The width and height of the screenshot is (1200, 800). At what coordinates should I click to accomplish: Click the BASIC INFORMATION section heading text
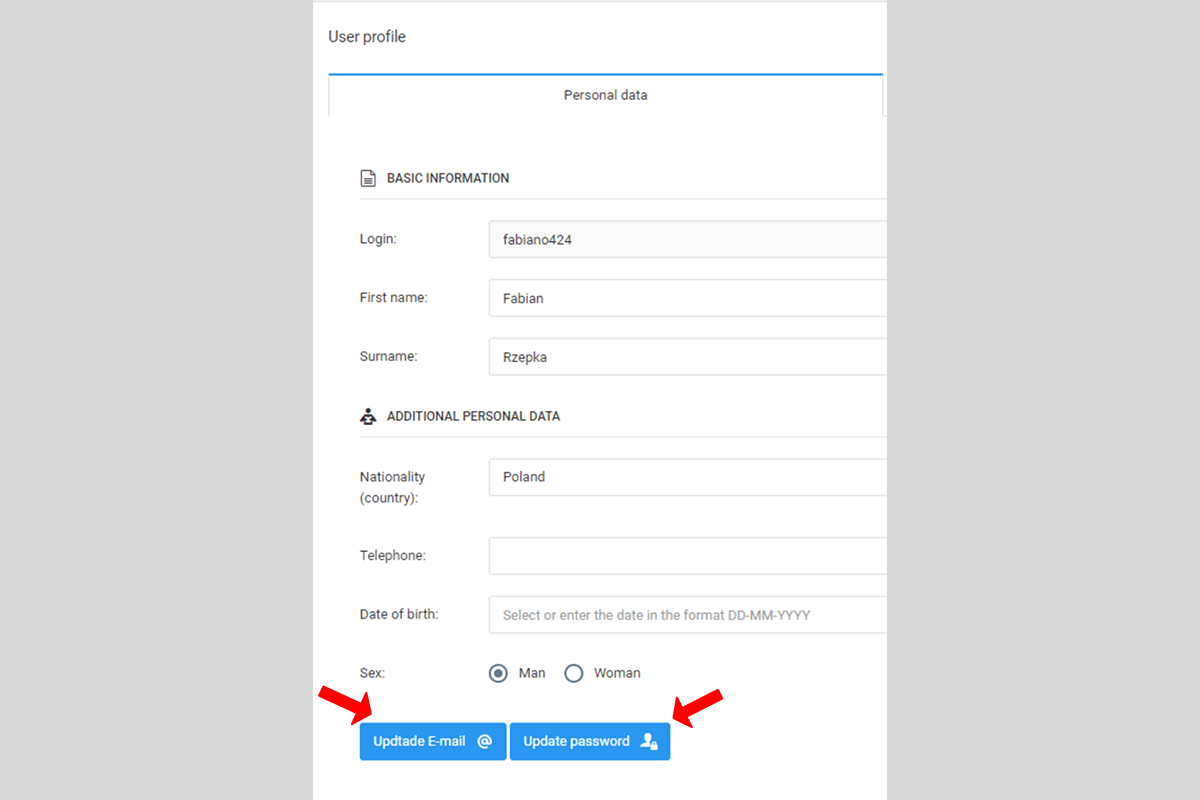click(448, 179)
